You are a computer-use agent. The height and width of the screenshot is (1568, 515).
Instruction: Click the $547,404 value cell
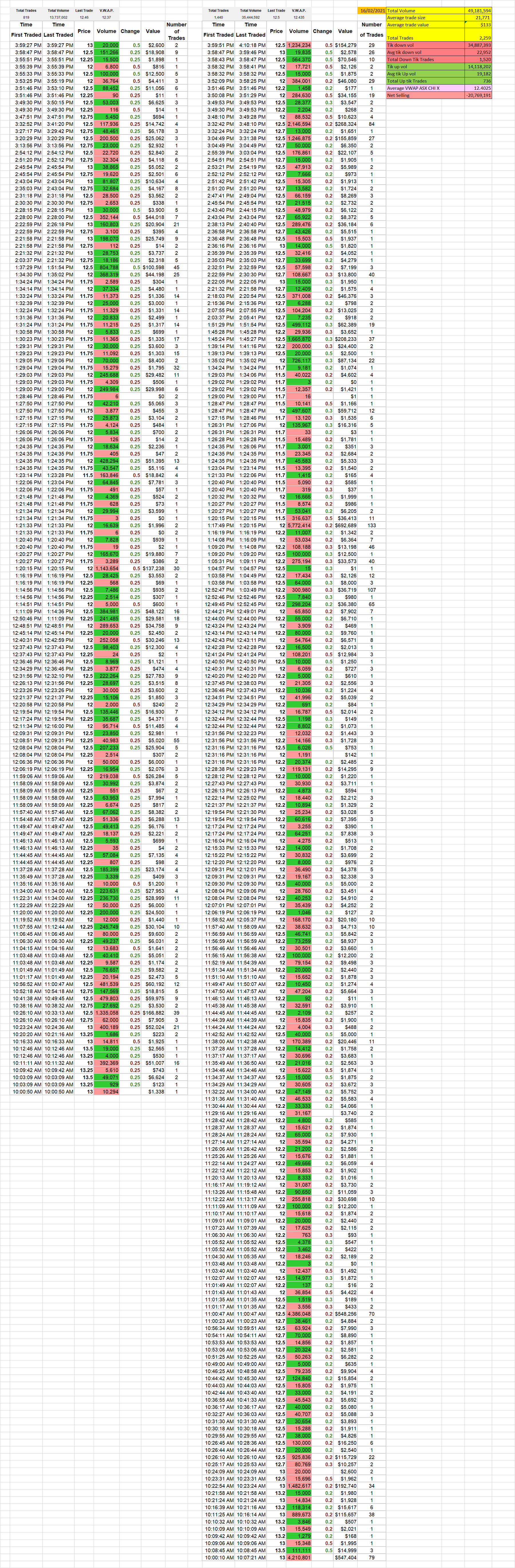coord(345,1558)
